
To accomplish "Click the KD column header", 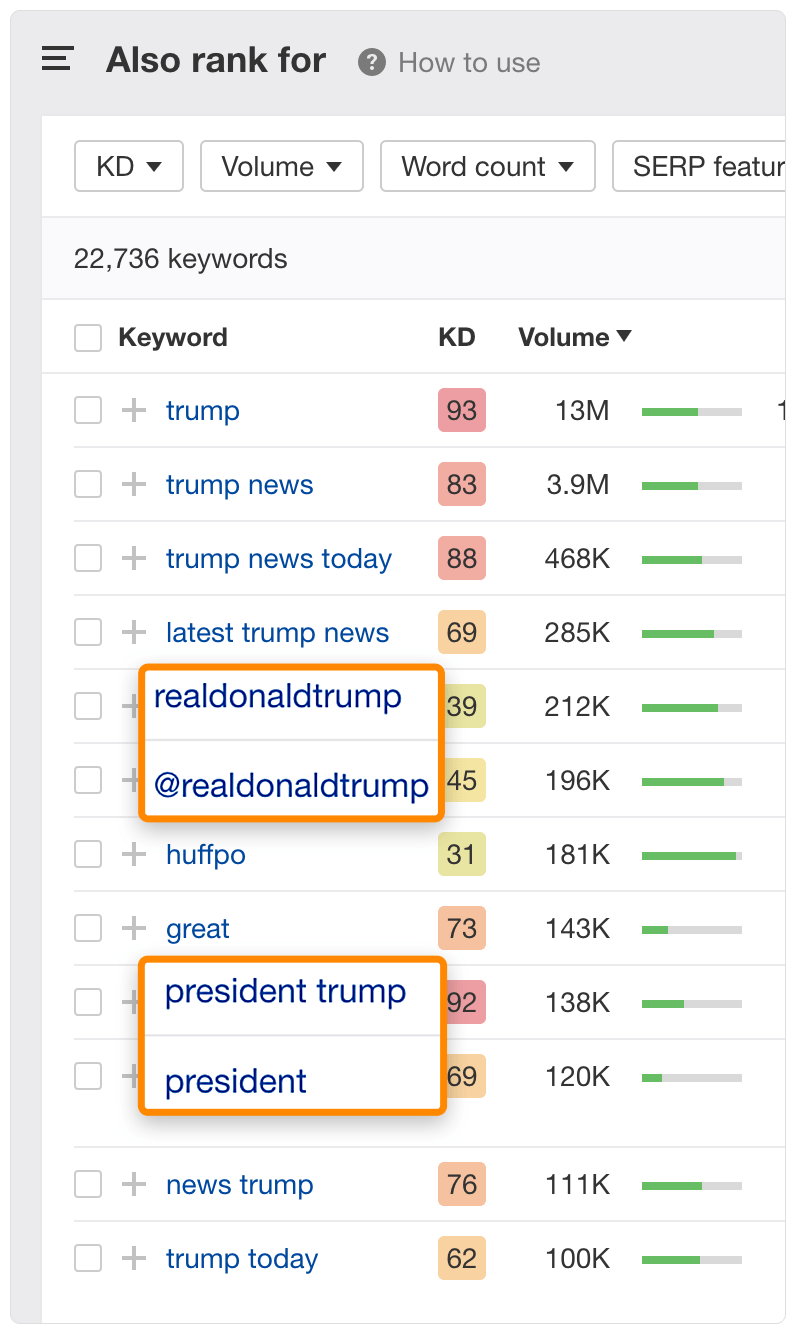I will (x=456, y=338).
